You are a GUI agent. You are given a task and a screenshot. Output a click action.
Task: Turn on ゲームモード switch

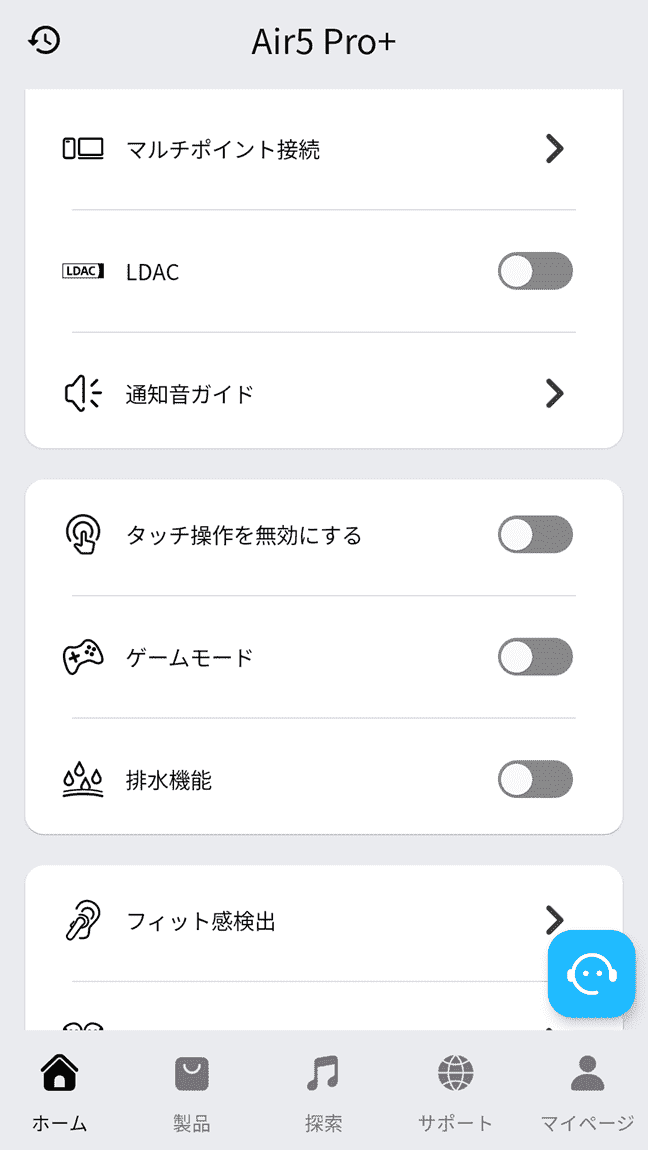[x=535, y=657]
